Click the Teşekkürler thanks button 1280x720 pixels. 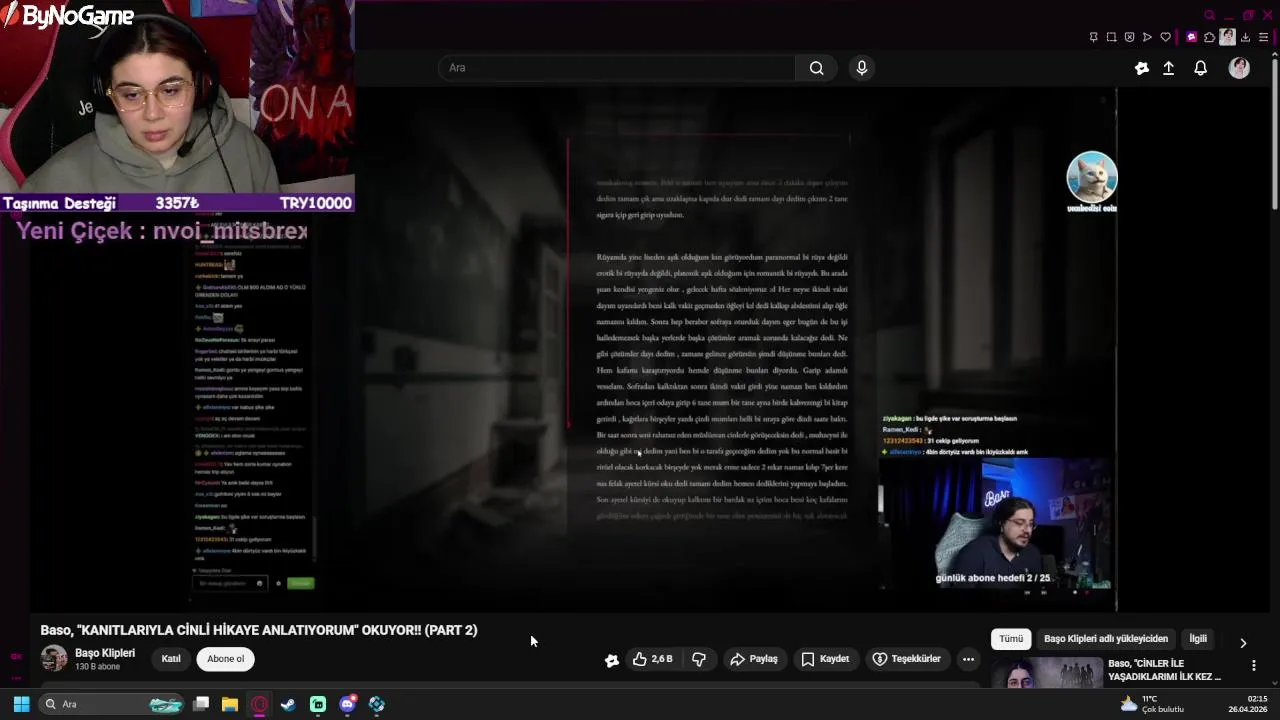[x=906, y=659]
